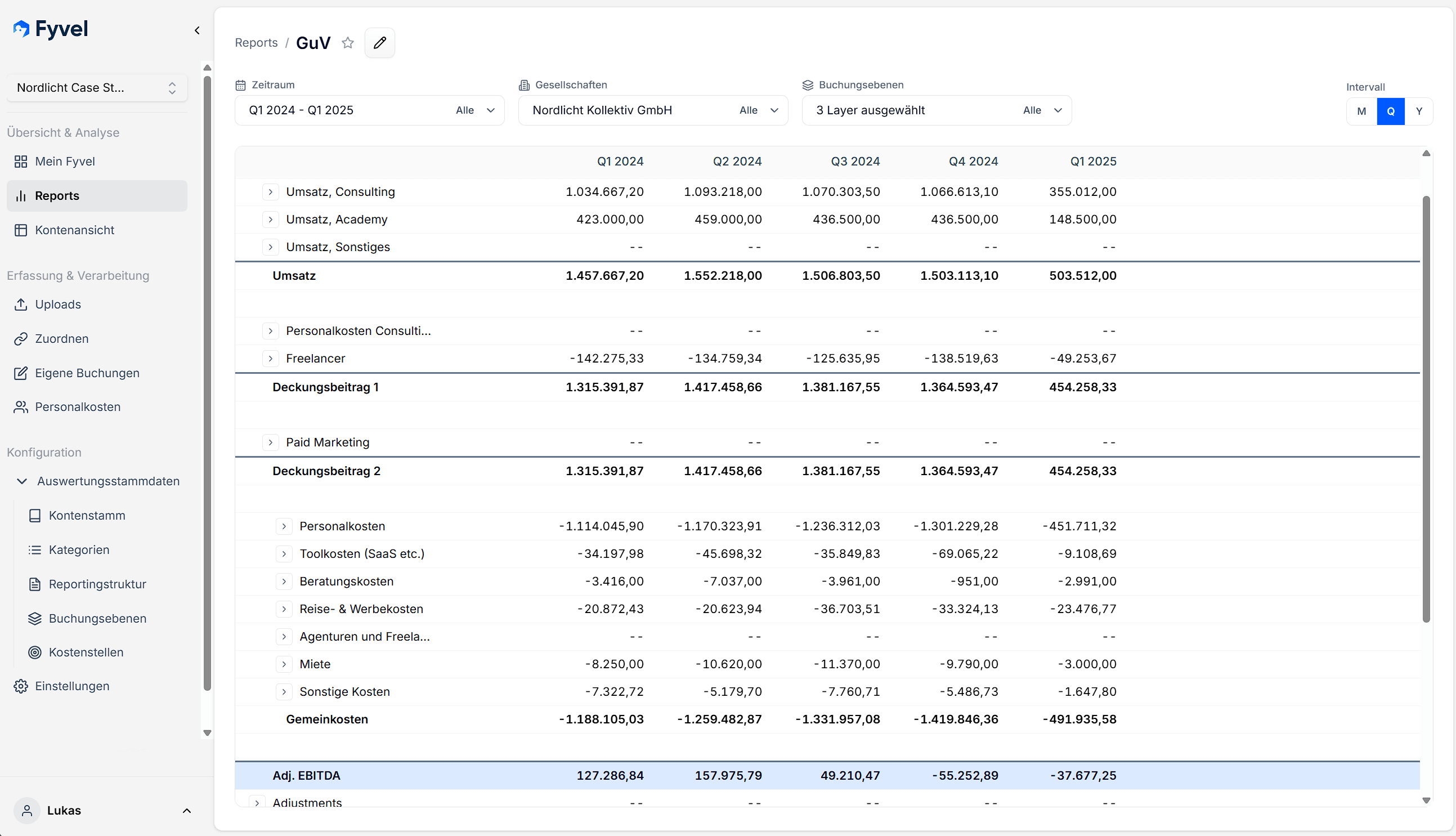Screen dimensions: 1456x836
Task: Expand the Beratungskosten row
Action: click(x=284, y=581)
